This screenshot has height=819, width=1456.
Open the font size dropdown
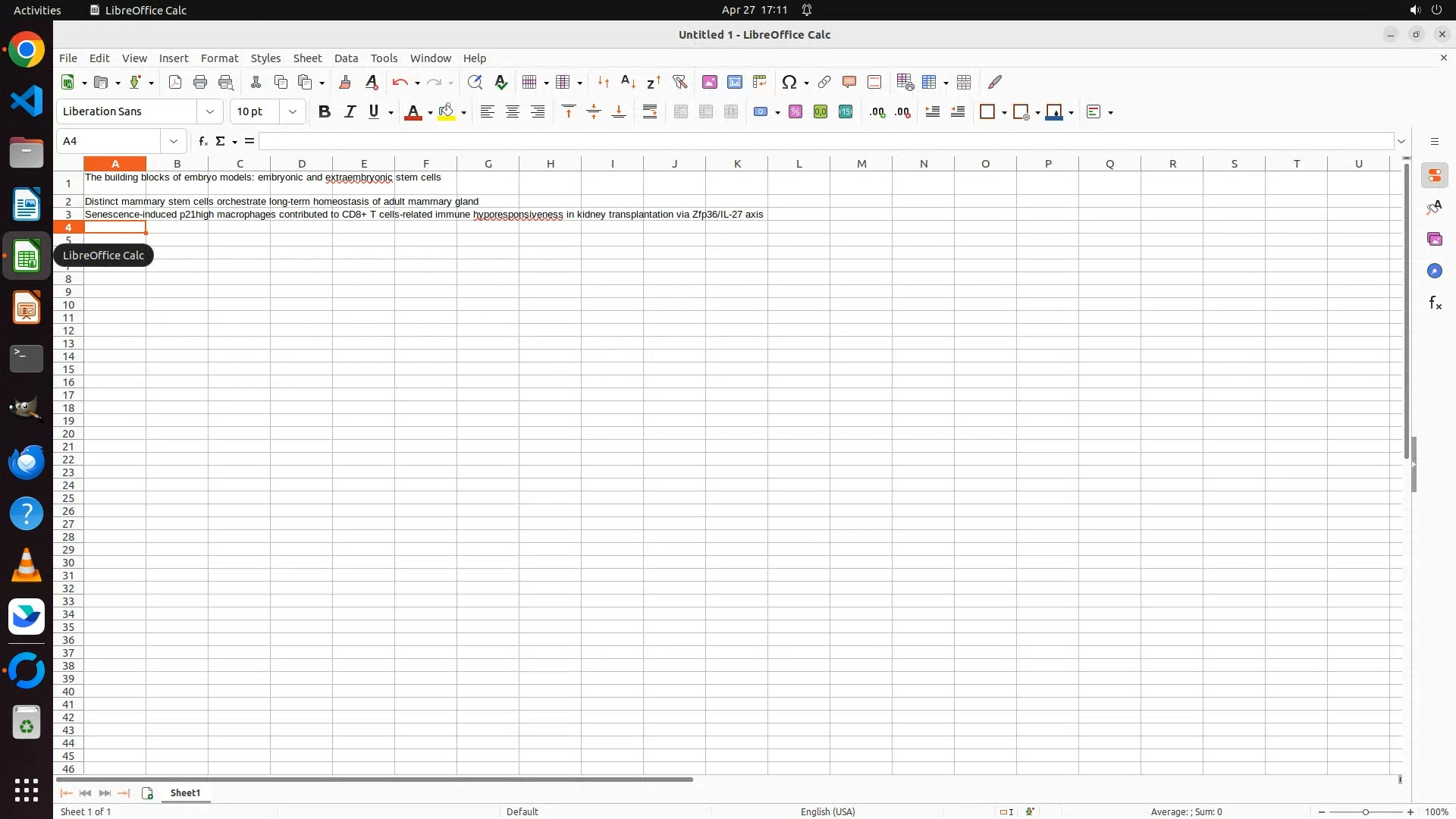(x=293, y=111)
